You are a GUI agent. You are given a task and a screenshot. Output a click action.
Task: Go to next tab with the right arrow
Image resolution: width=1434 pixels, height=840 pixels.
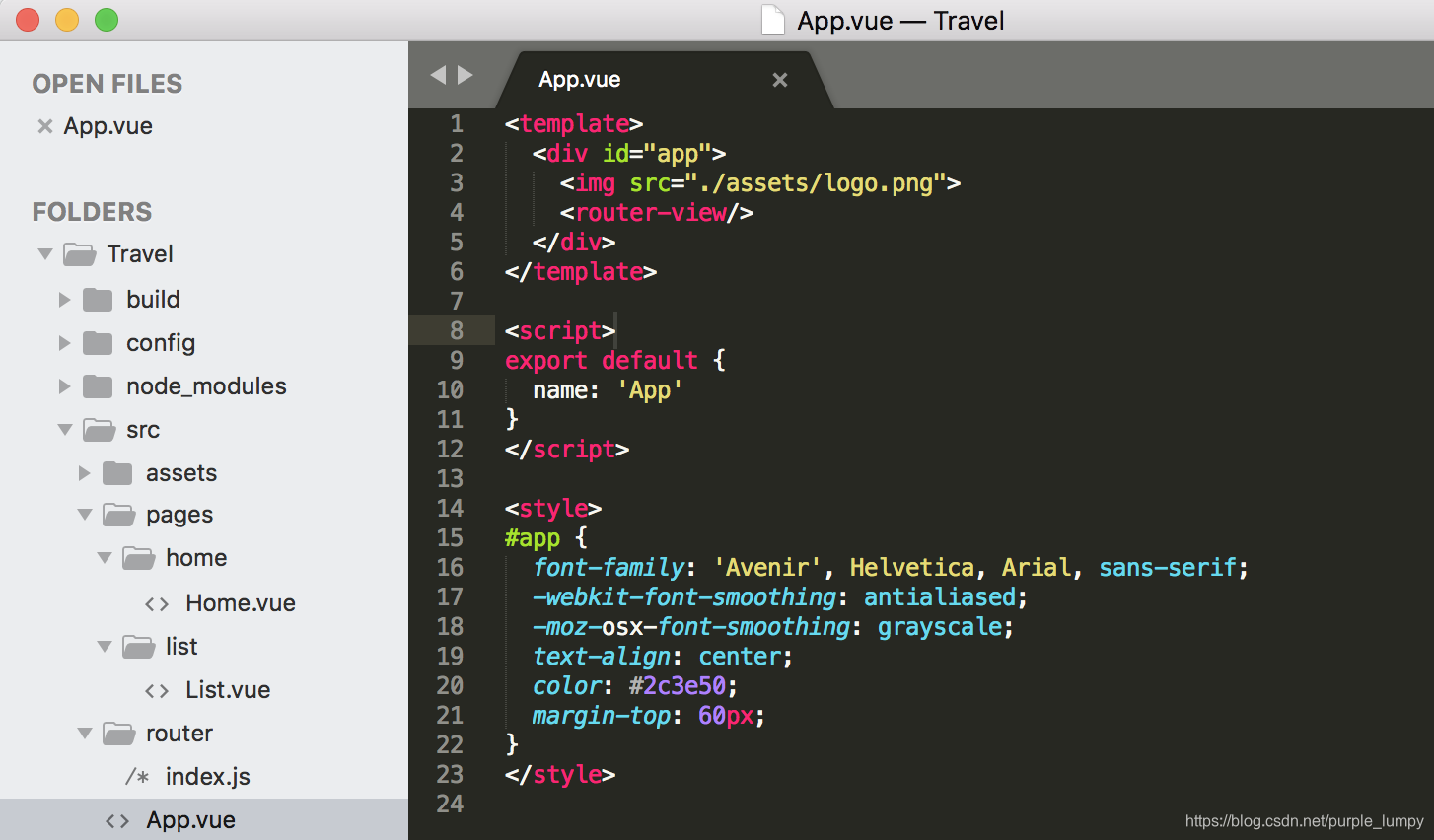(x=466, y=75)
